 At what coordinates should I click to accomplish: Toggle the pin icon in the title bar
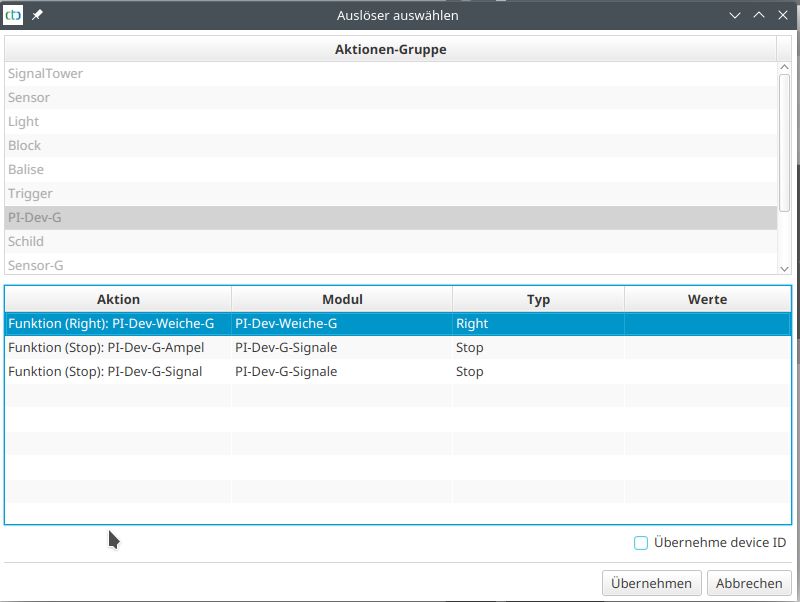point(36,14)
